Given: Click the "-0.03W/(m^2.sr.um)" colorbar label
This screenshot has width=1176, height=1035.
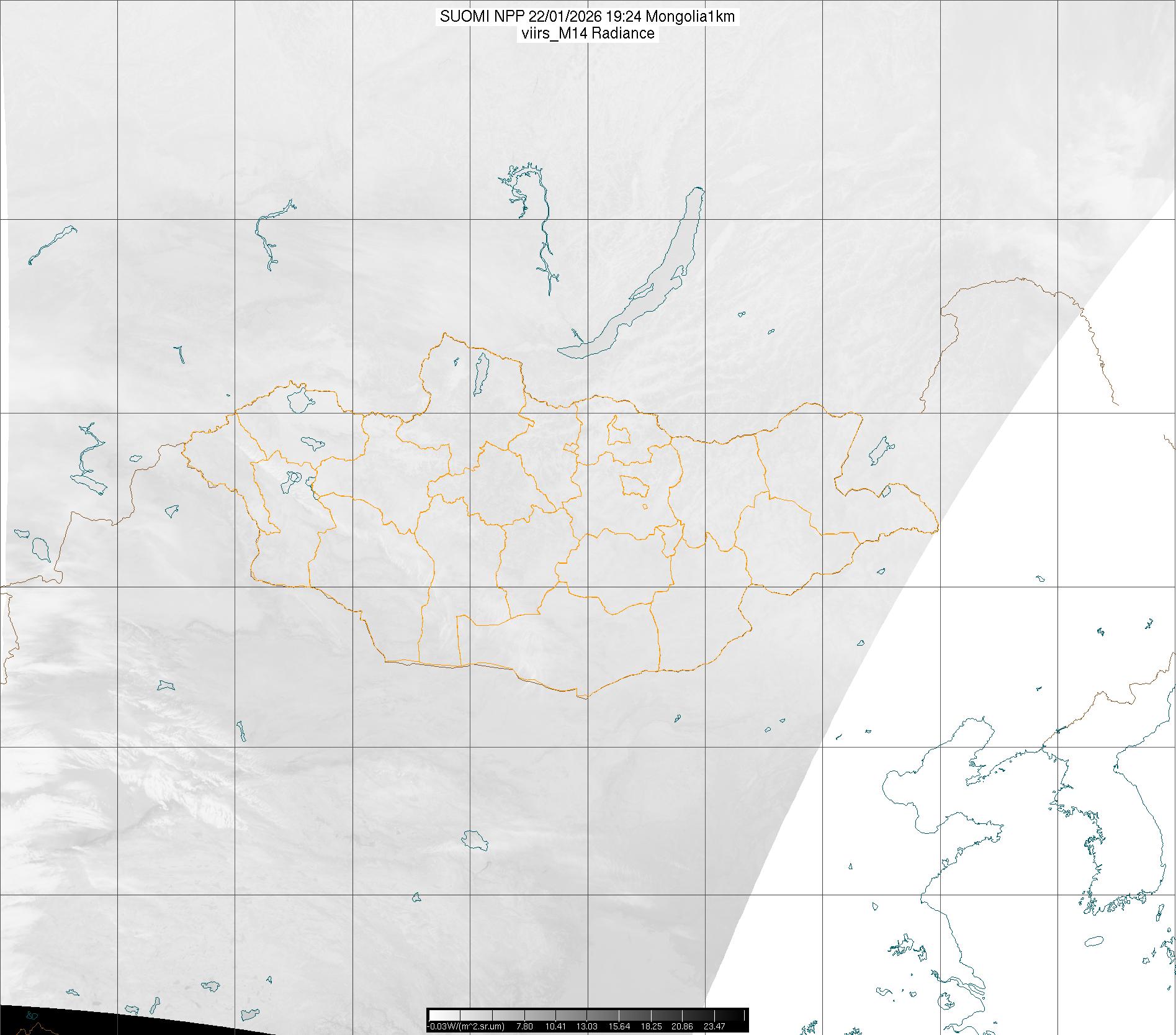Looking at the screenshot, I should coord(467,1026).
